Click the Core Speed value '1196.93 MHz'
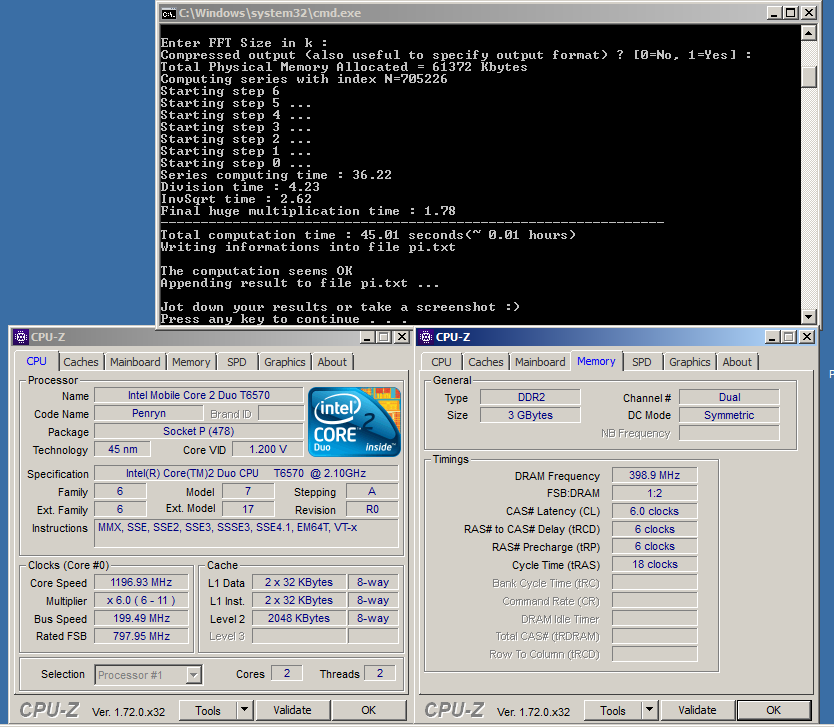The image size is (834, 727). point(141,582)
